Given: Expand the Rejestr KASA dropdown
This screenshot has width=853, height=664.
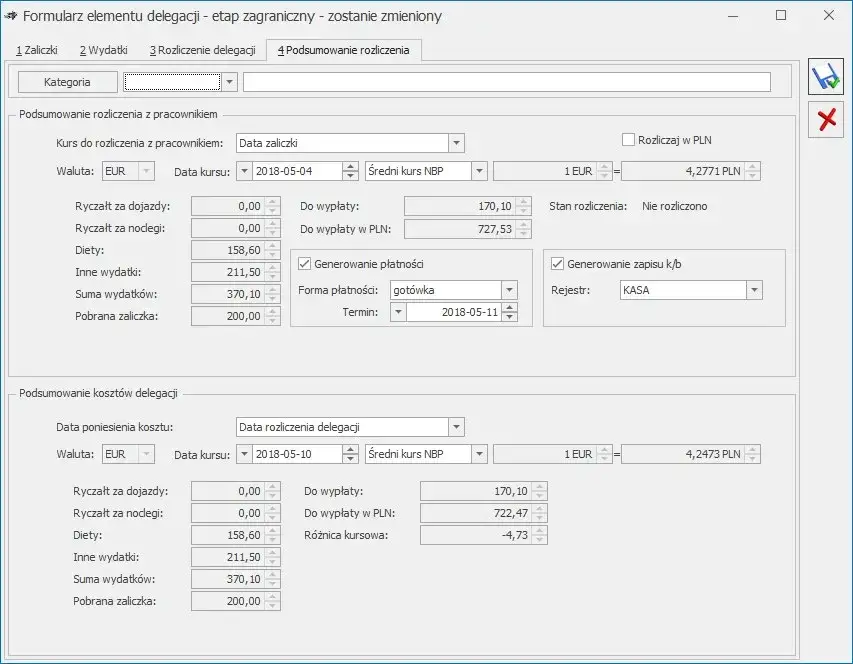Looking at the screenshot, I should point(754,290).
